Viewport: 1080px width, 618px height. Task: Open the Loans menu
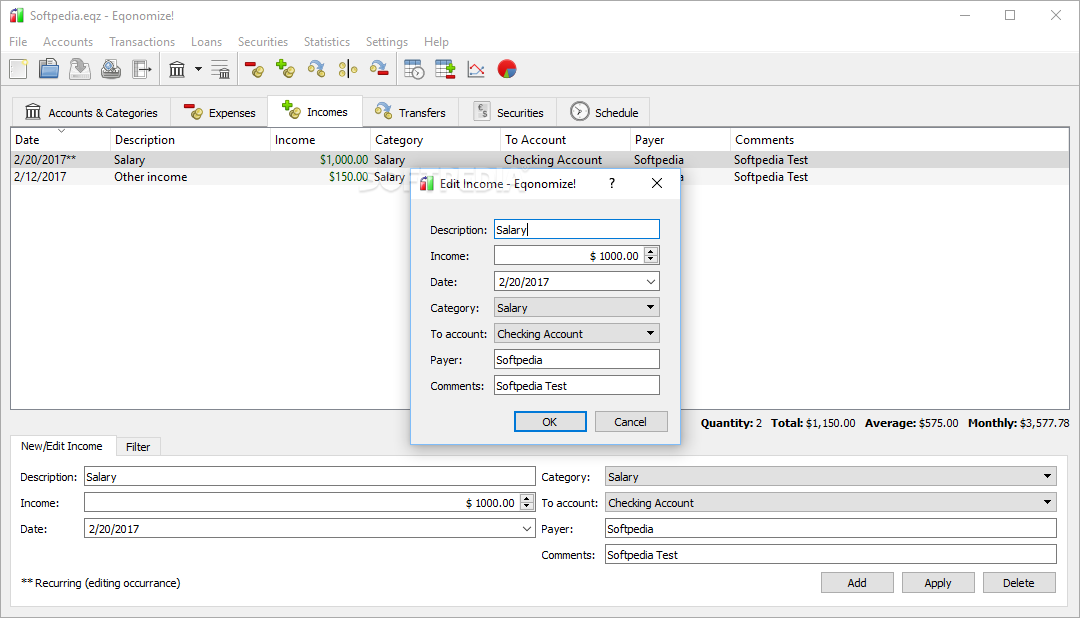pos(206,42)
